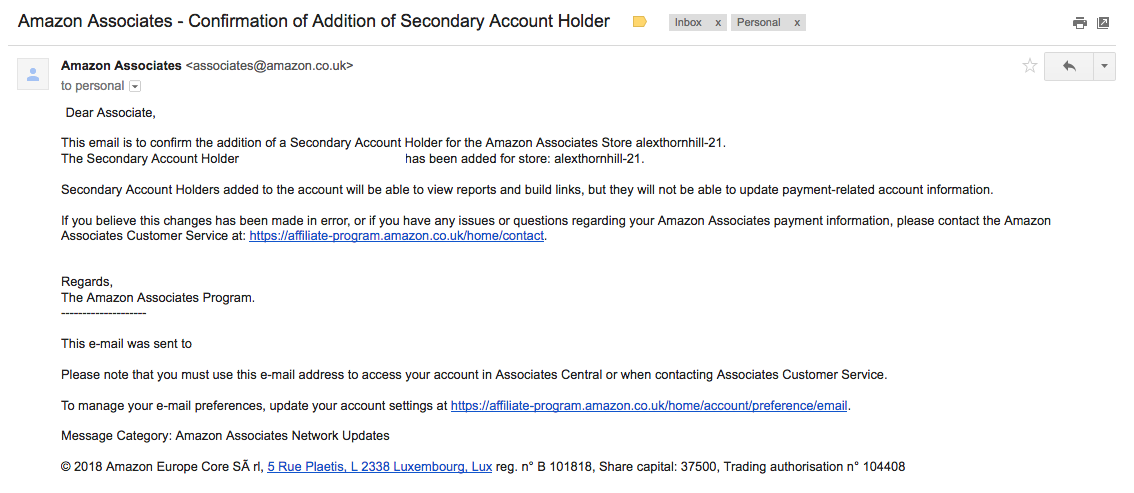Star this Amazon Associates message
Screen dimensions: 1134x493
tap(1029, 67)
